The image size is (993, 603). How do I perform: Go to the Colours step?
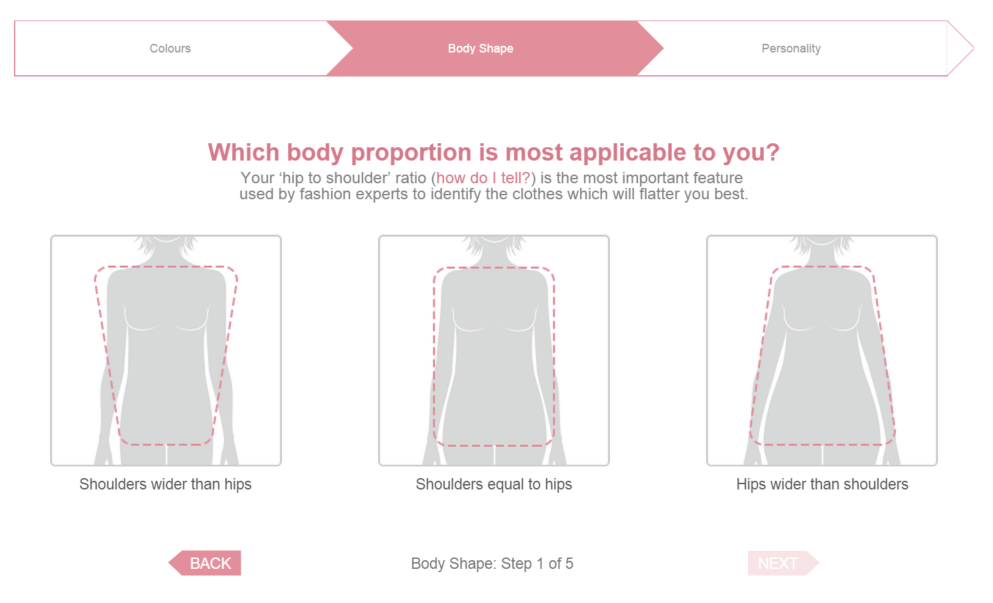pos(170,48)
